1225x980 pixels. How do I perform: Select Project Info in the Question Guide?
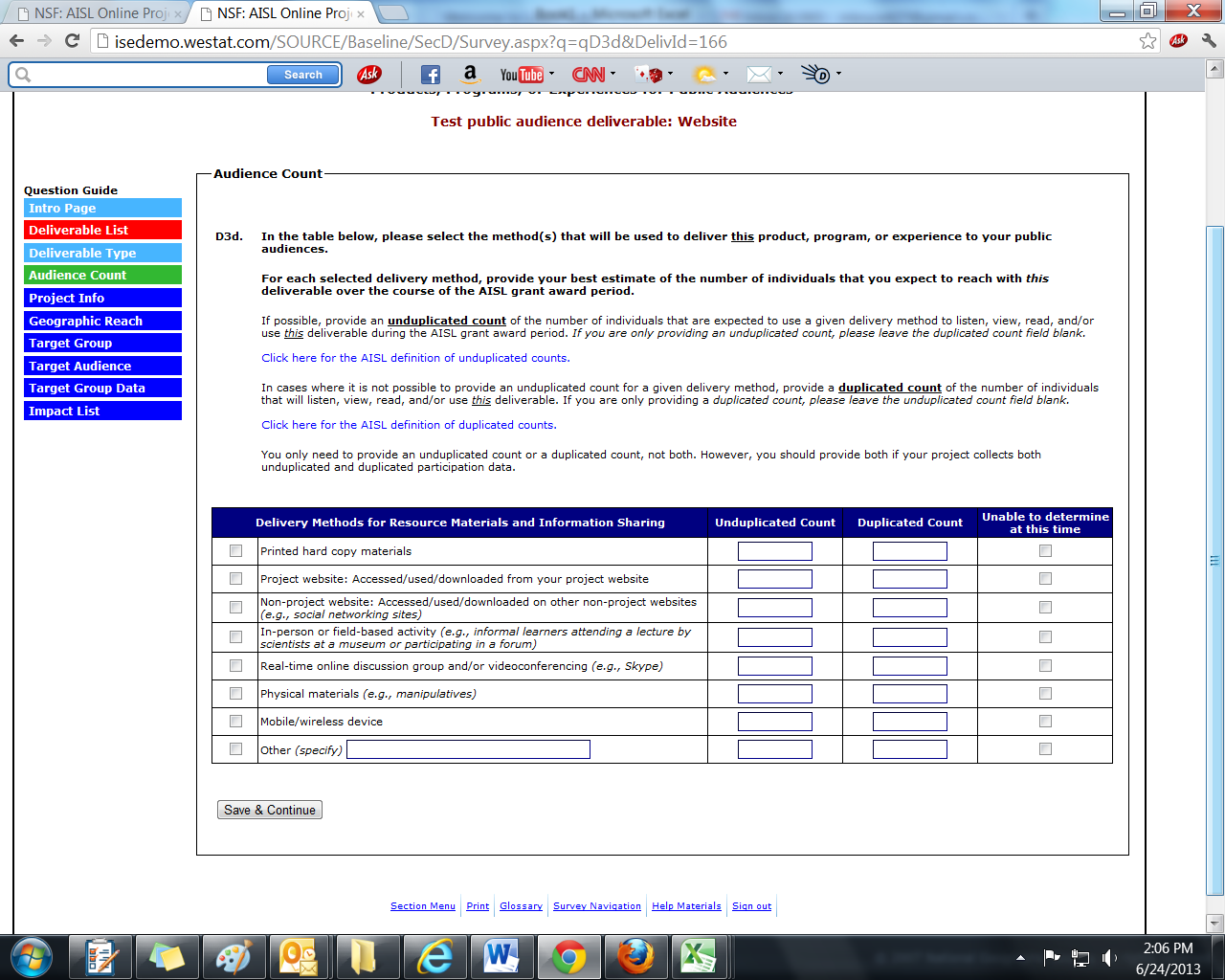tap(102, 299)
